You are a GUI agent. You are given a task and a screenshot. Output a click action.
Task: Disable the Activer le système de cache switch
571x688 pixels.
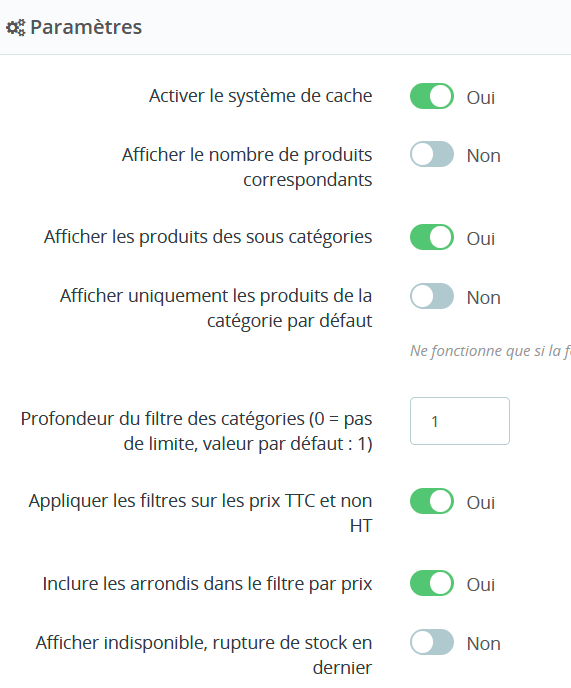pyautogui.click(x=432, y=96)
